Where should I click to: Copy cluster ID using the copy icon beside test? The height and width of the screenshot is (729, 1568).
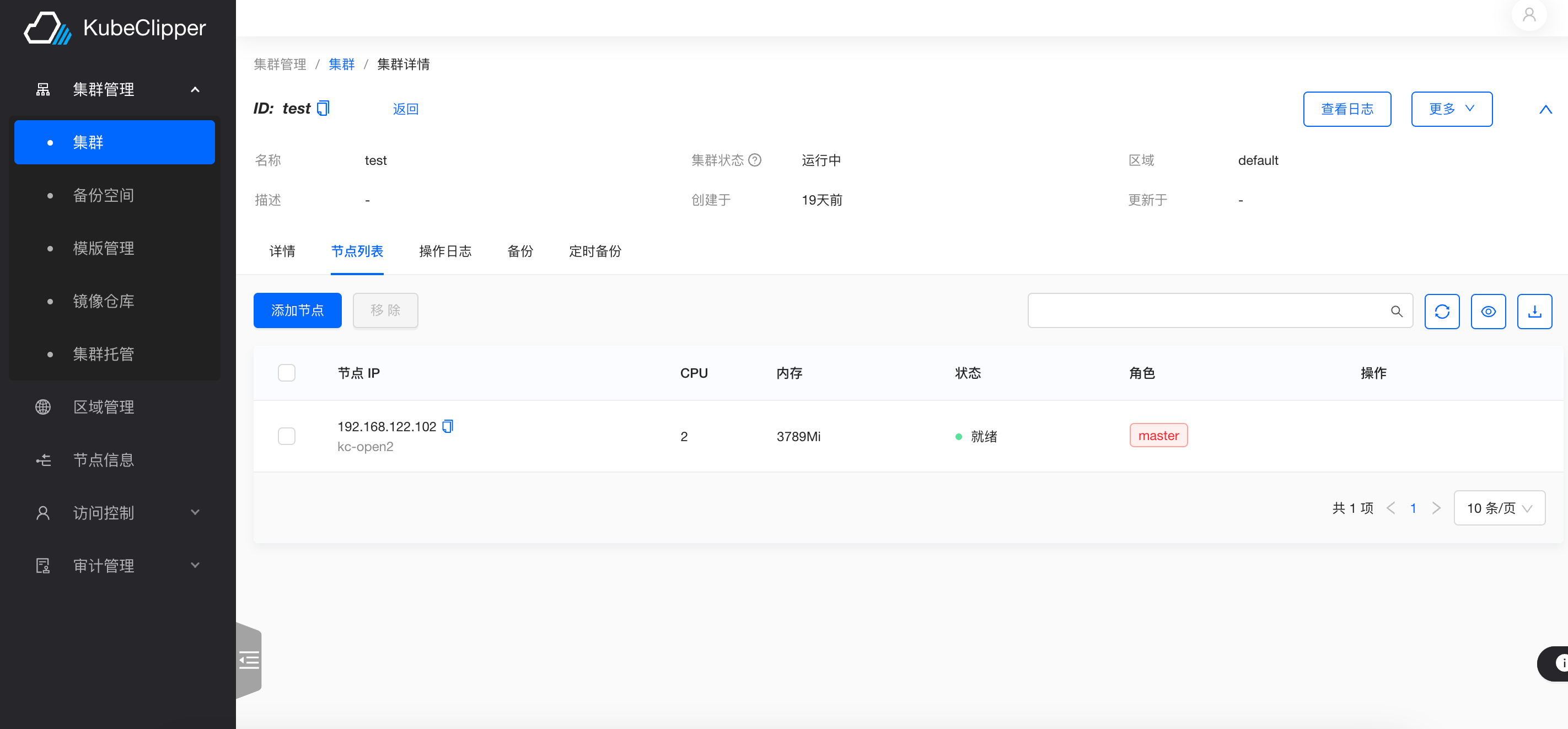pyautogui.click(x=323, y=108)
